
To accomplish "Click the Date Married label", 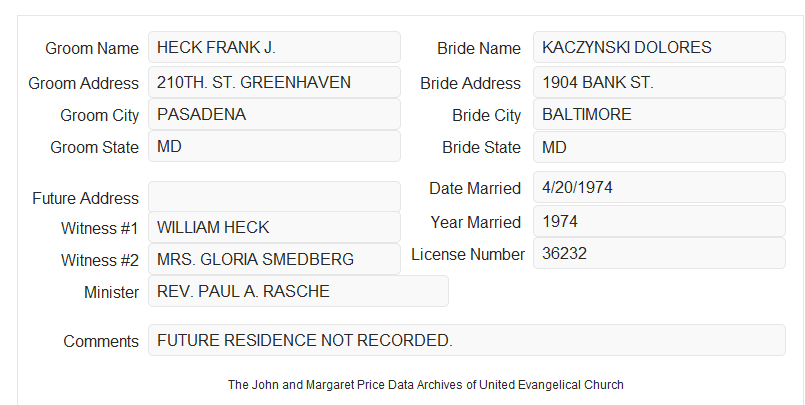I will 475,188.
